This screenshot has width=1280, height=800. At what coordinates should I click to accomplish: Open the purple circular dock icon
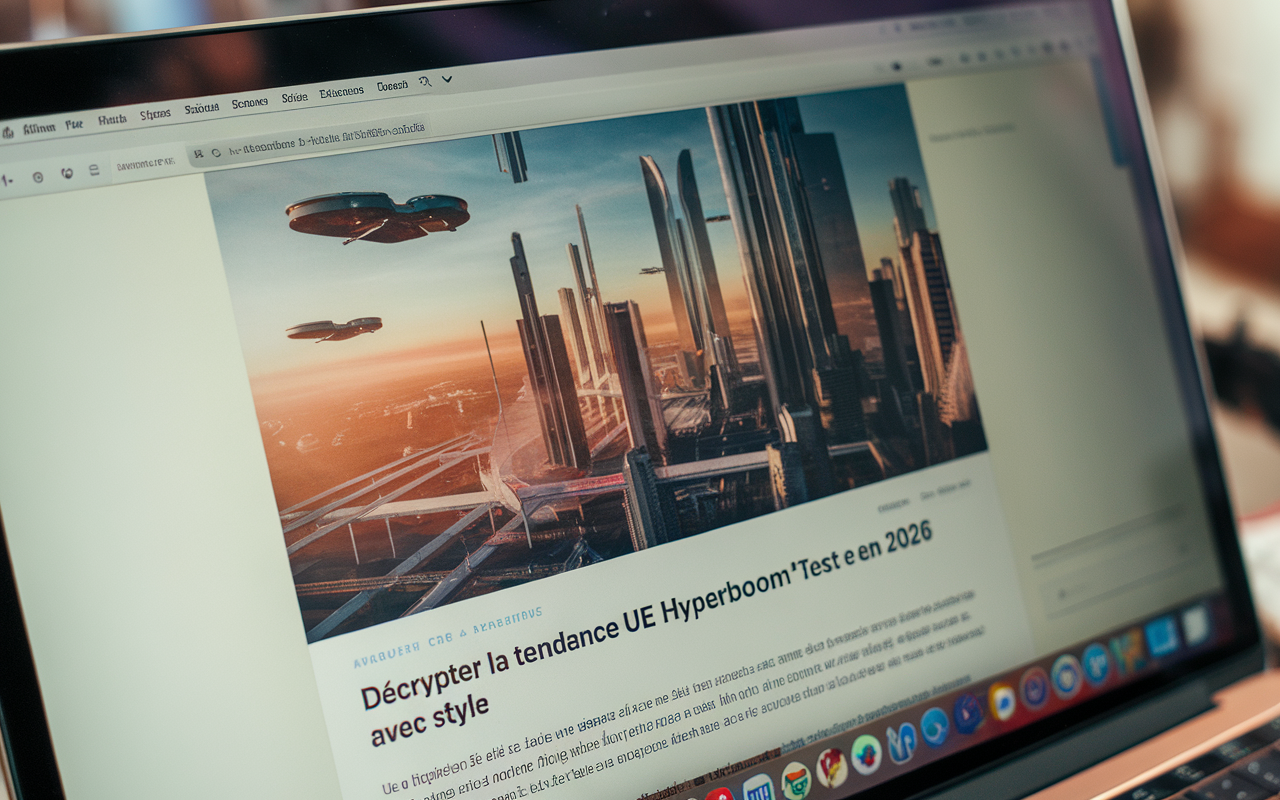pos(1034,688)
